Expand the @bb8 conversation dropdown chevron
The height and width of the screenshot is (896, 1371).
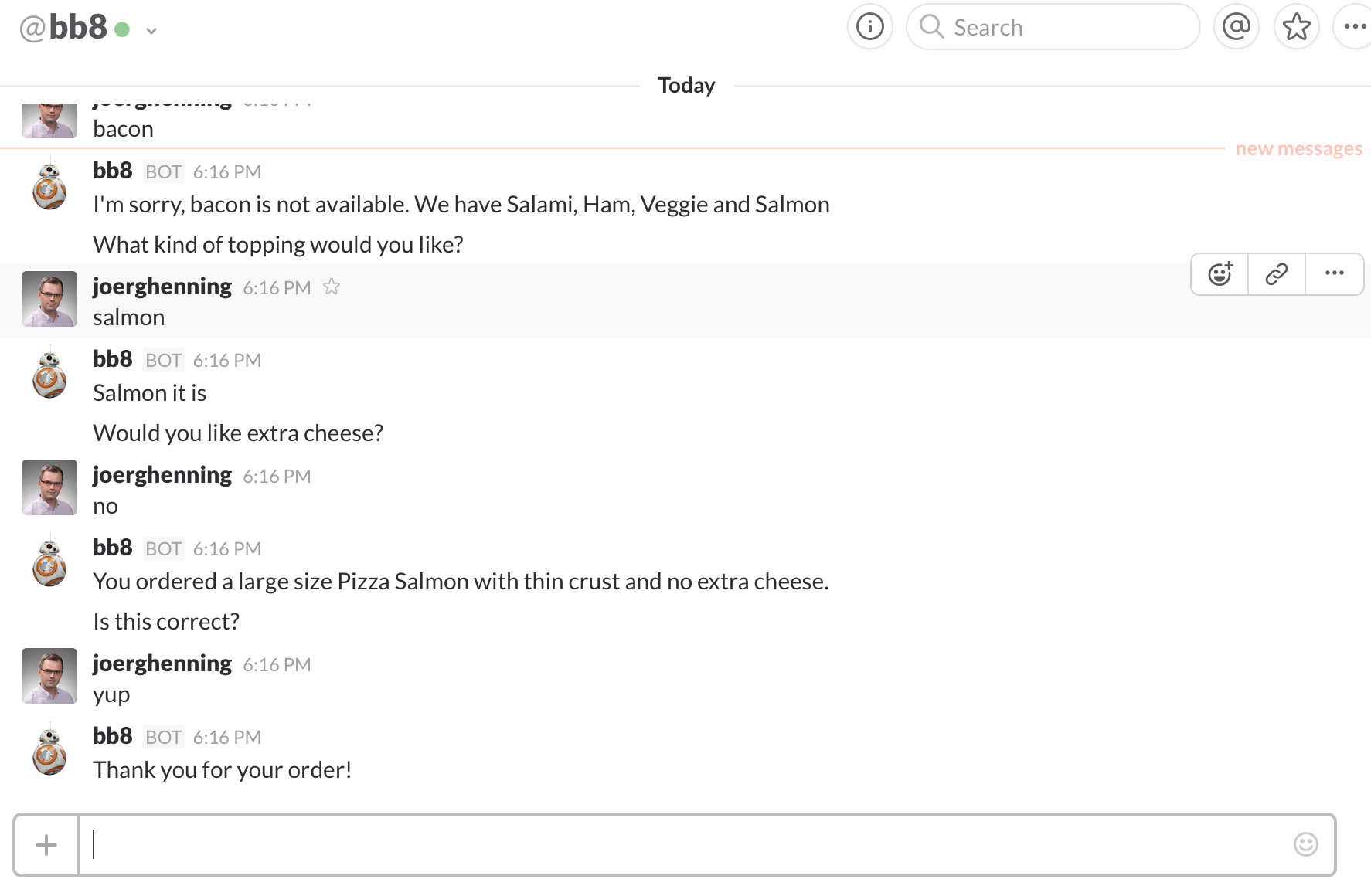point(151,31)
